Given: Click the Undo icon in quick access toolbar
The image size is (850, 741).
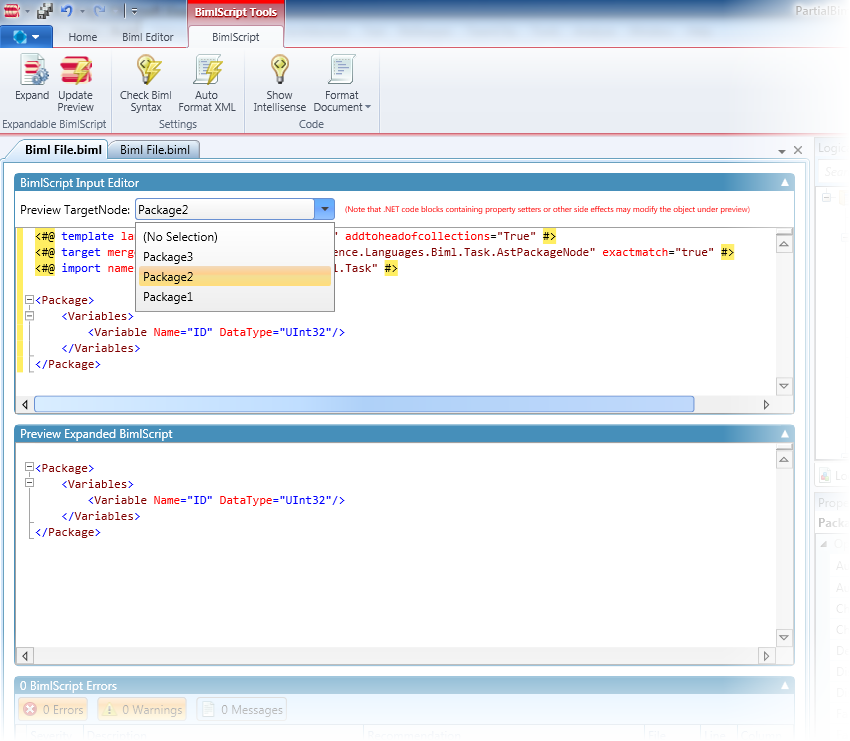Looking at the screenshot, I should coord(67,10).
